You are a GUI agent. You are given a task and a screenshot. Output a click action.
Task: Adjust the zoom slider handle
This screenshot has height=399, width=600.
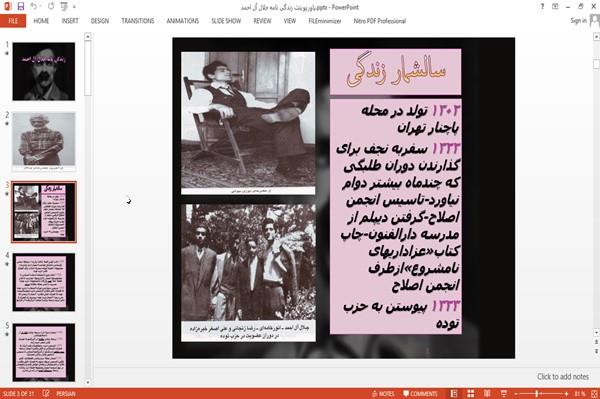(537, 394)
